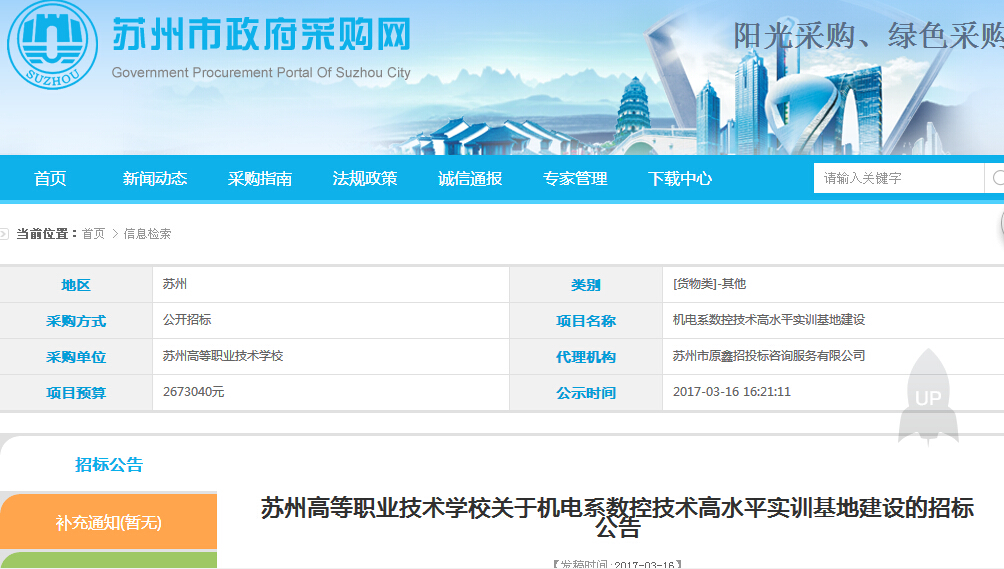This screenshot has height=569, width=1004.
Task: Click the UP rocket back-to-top icon
Action: (x=928, y=396)
